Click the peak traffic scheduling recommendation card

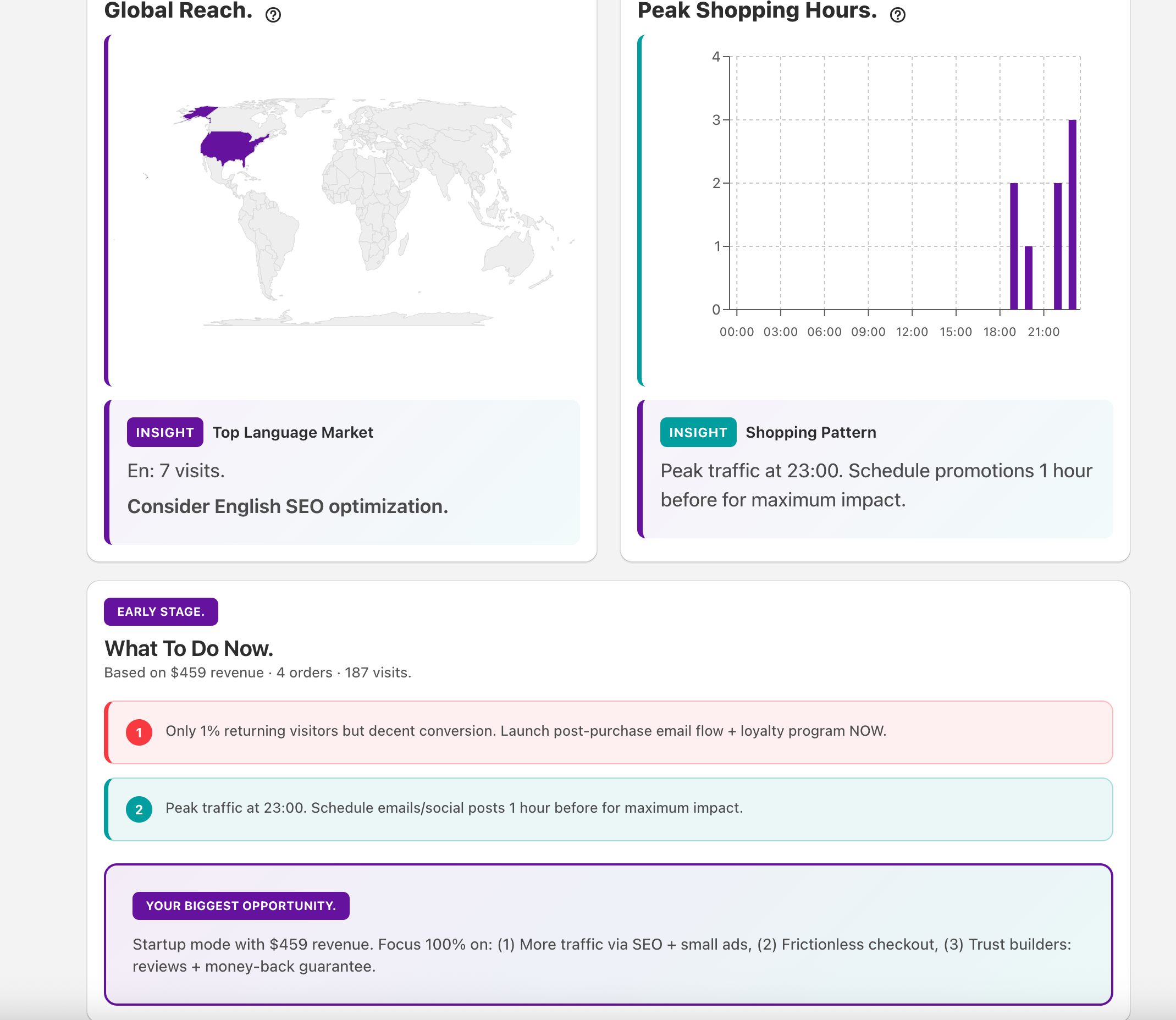click(609, 809)
